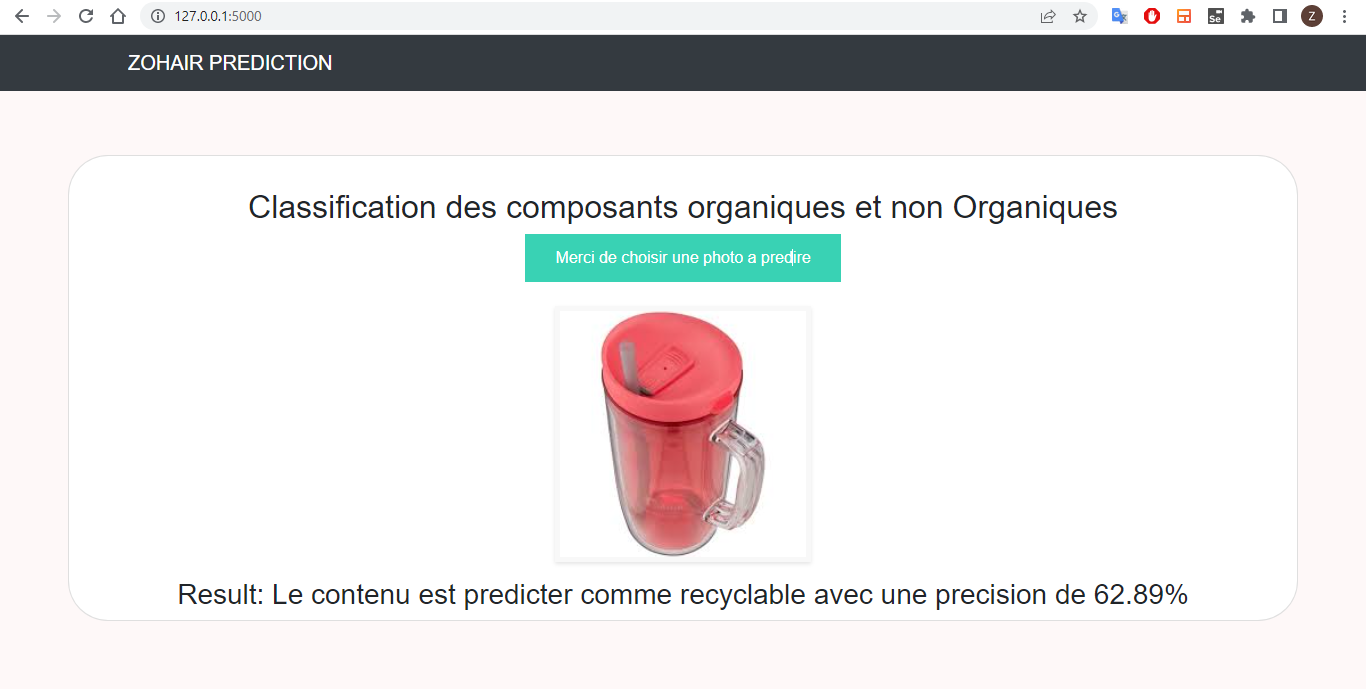Open the Extensions puzzle-piece menu

tap(1247, 16)
